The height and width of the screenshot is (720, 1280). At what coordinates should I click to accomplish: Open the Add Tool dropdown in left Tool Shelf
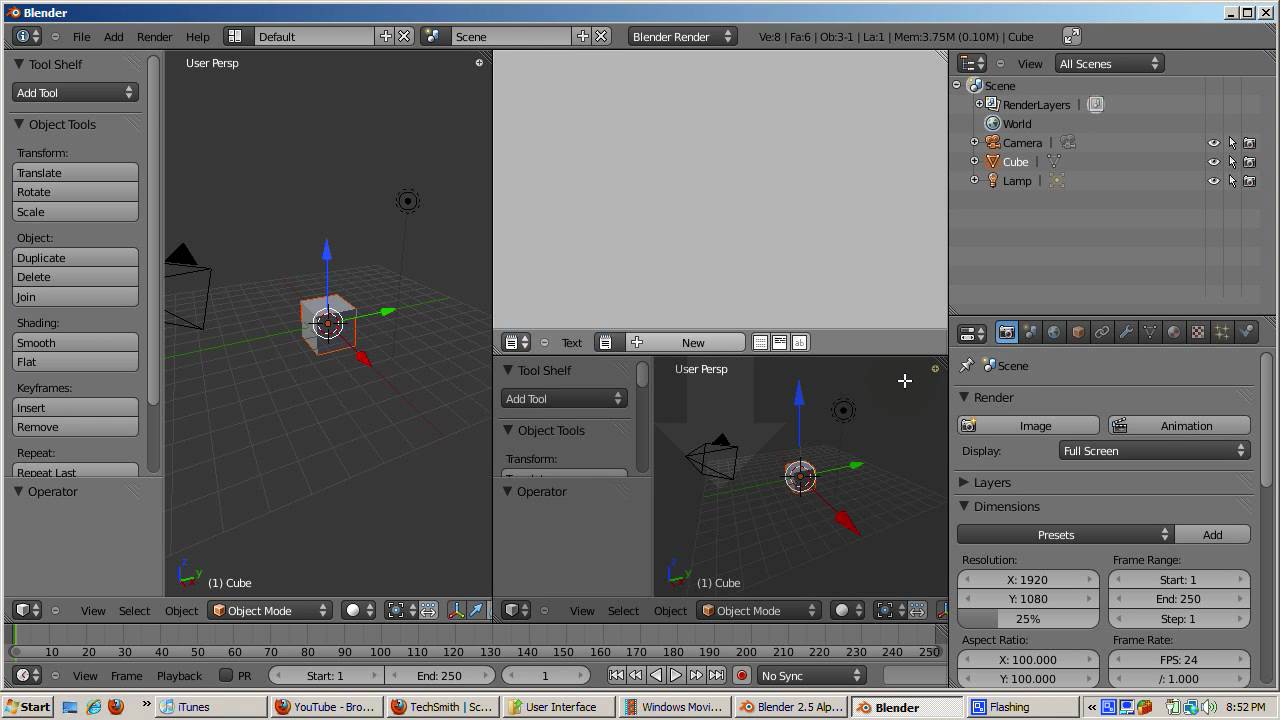pos(75,93)
